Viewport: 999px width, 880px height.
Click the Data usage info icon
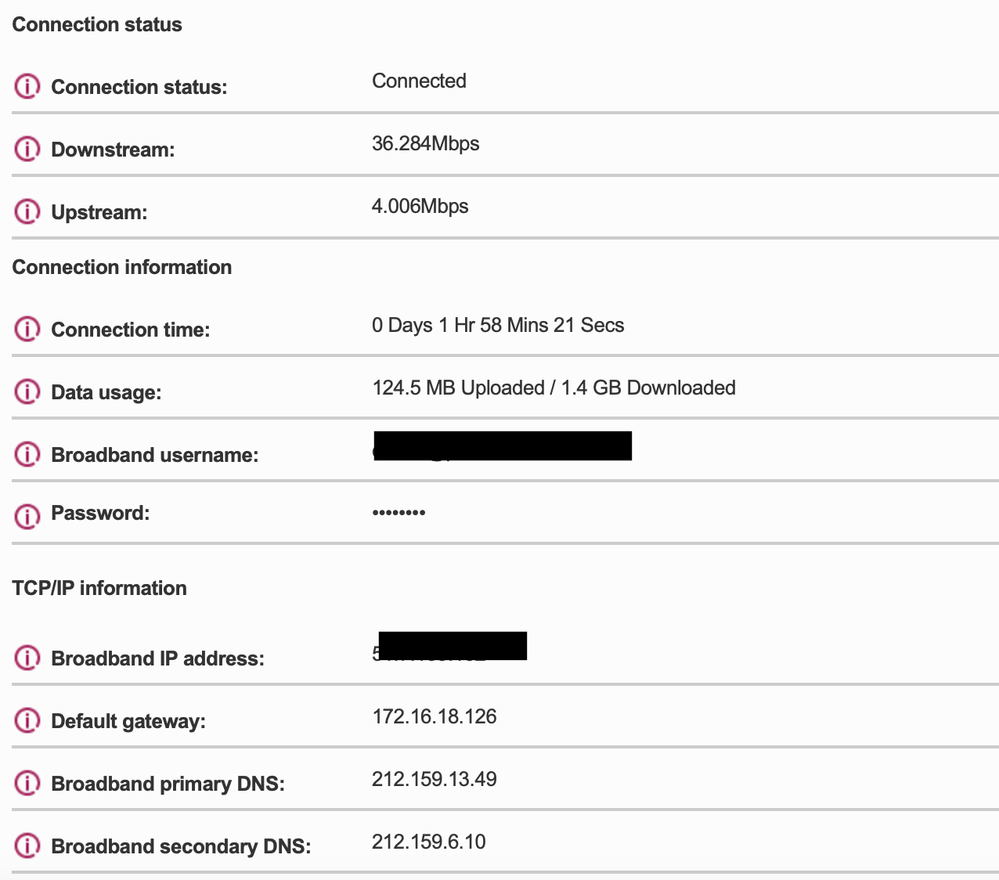pos(27,391)
